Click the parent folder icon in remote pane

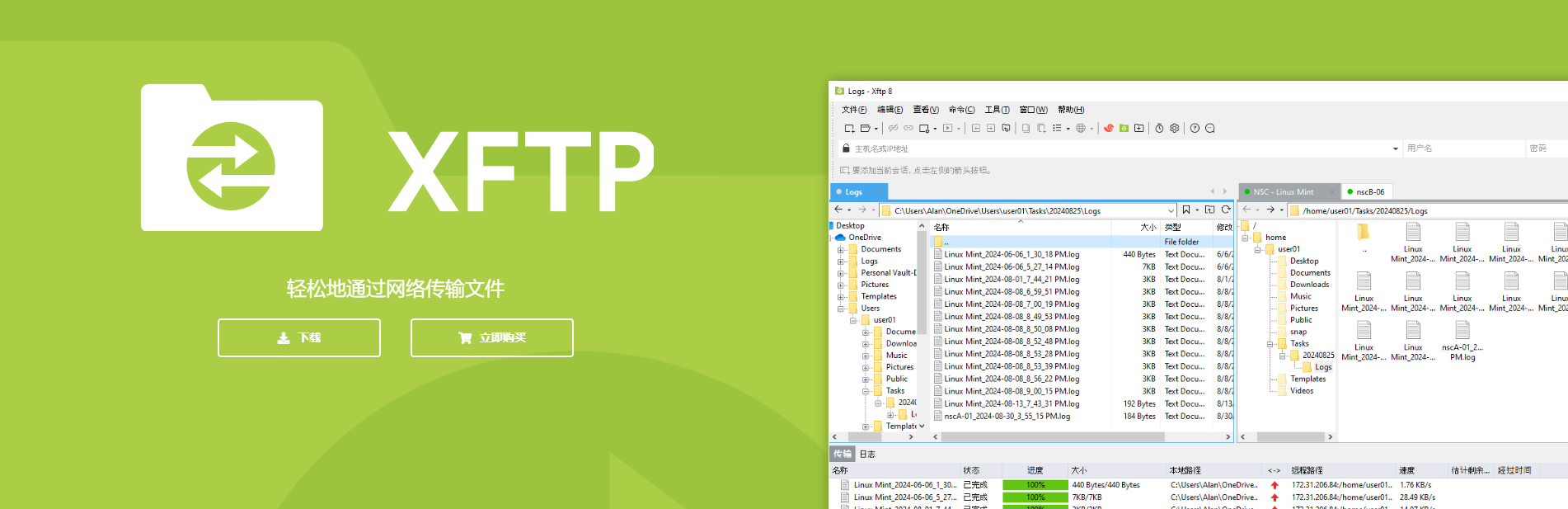[x=1364, y=232]
